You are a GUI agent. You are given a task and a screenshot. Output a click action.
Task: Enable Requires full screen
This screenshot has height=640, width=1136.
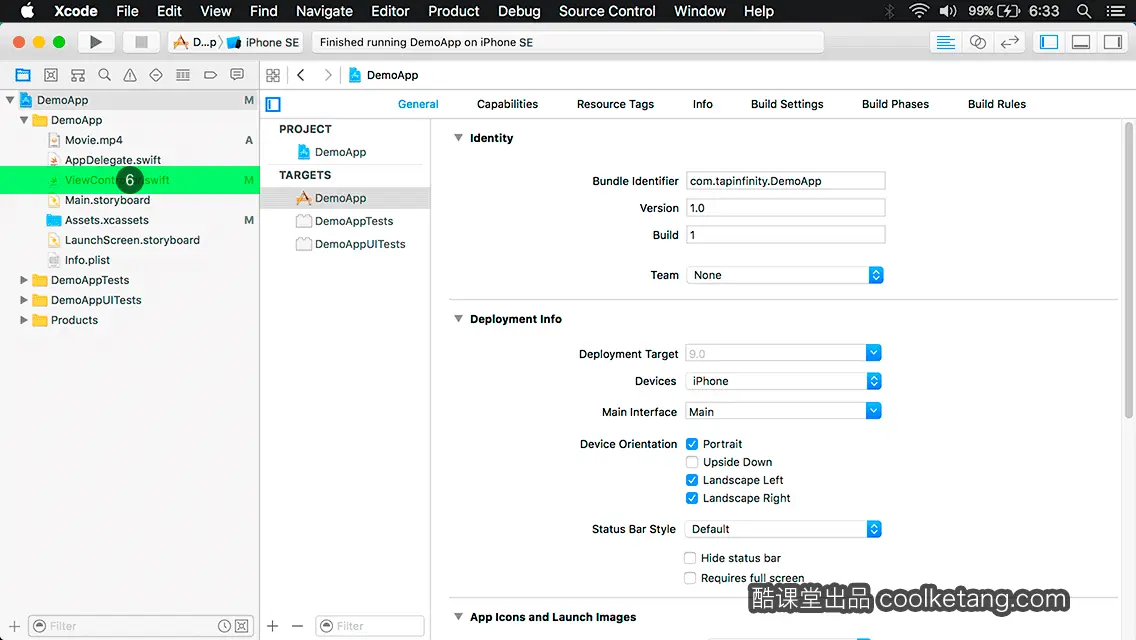[690, 578]
